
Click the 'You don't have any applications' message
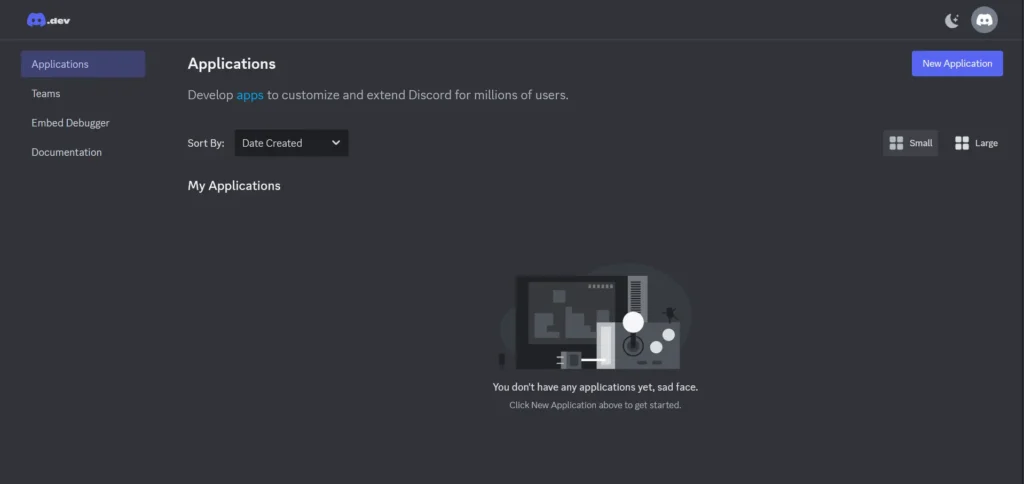pyautogui.click(x=595, y=387)
